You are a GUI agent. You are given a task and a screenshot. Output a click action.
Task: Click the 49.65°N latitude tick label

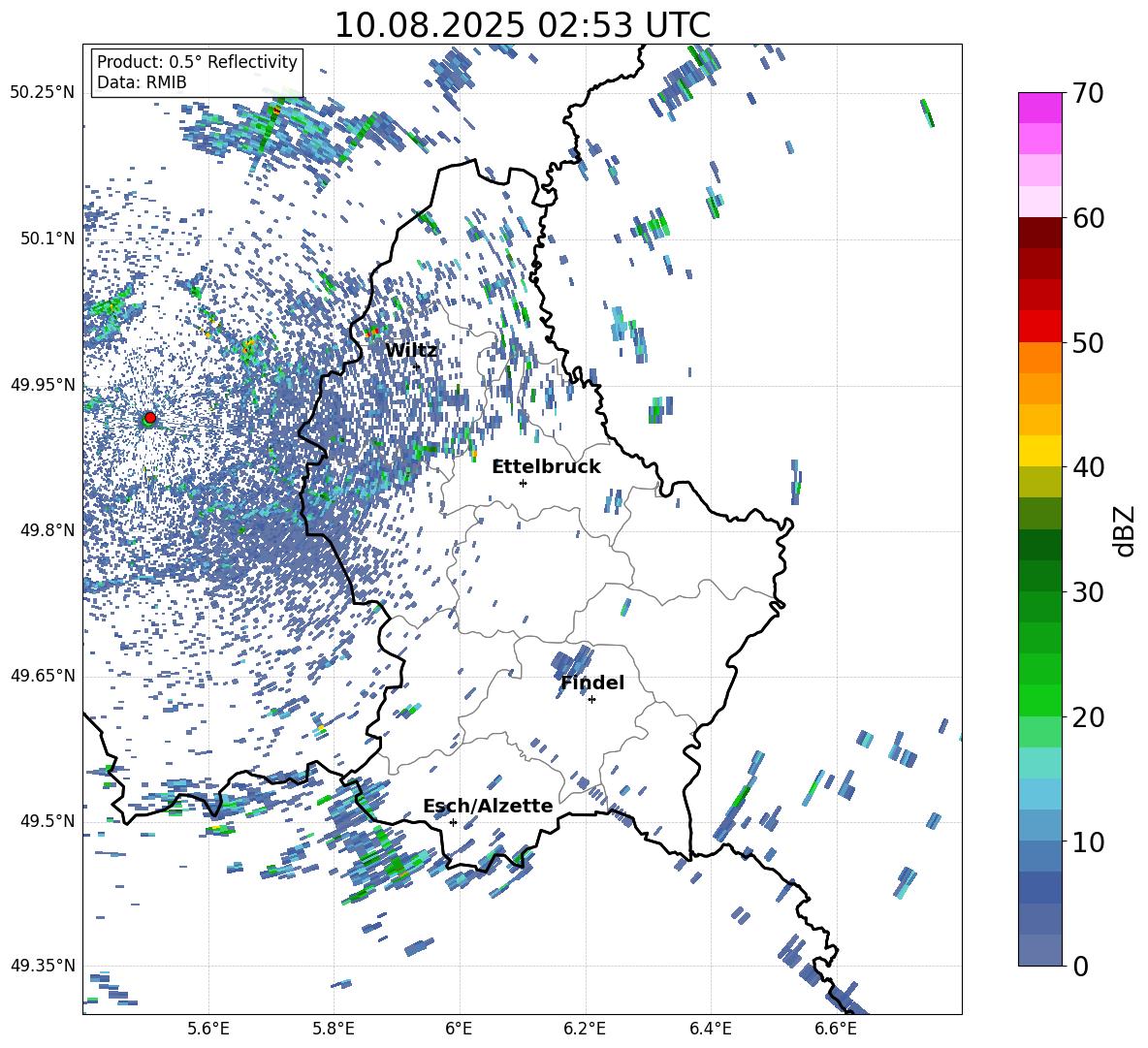(x=43, y=676)
